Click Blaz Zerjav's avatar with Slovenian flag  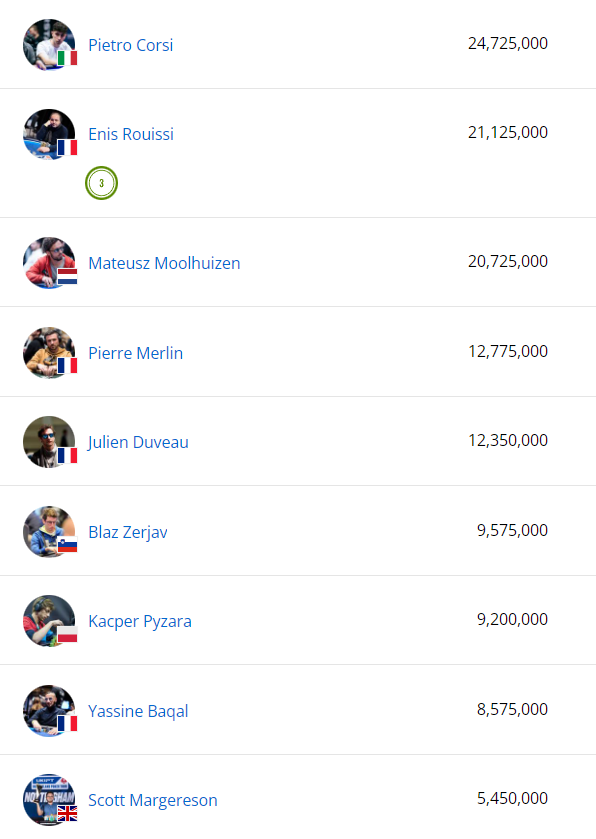point(49,532)
